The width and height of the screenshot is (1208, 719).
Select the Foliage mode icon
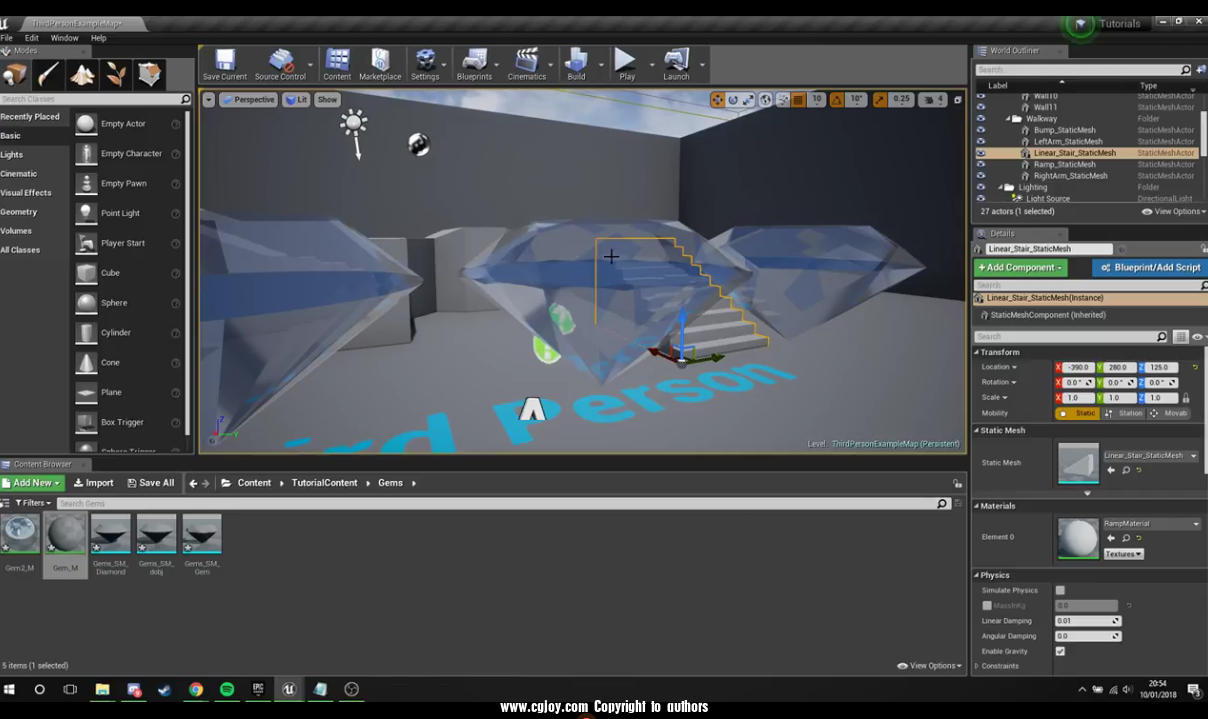pos(116,74)
